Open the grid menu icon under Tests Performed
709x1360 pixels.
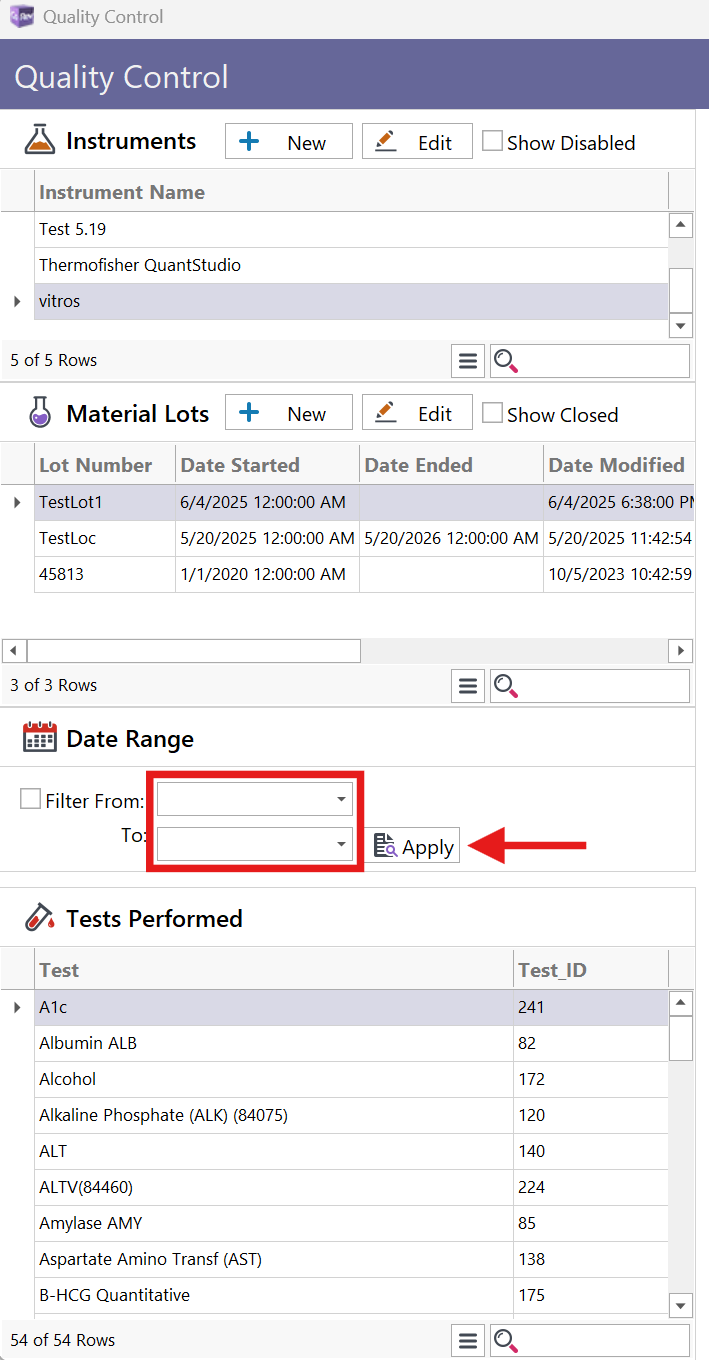(x=467, y=1341)
